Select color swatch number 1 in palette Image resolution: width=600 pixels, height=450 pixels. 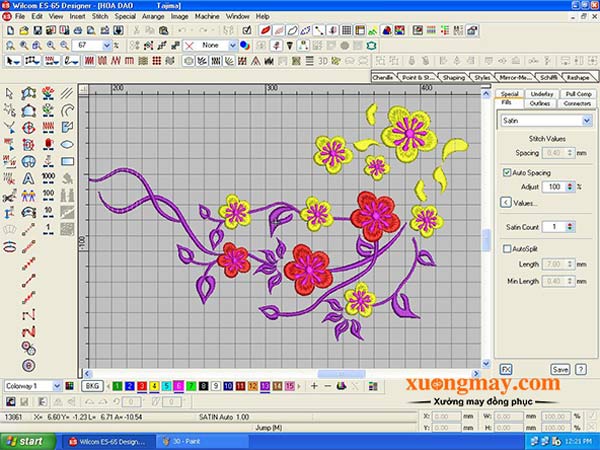[117, 385]
